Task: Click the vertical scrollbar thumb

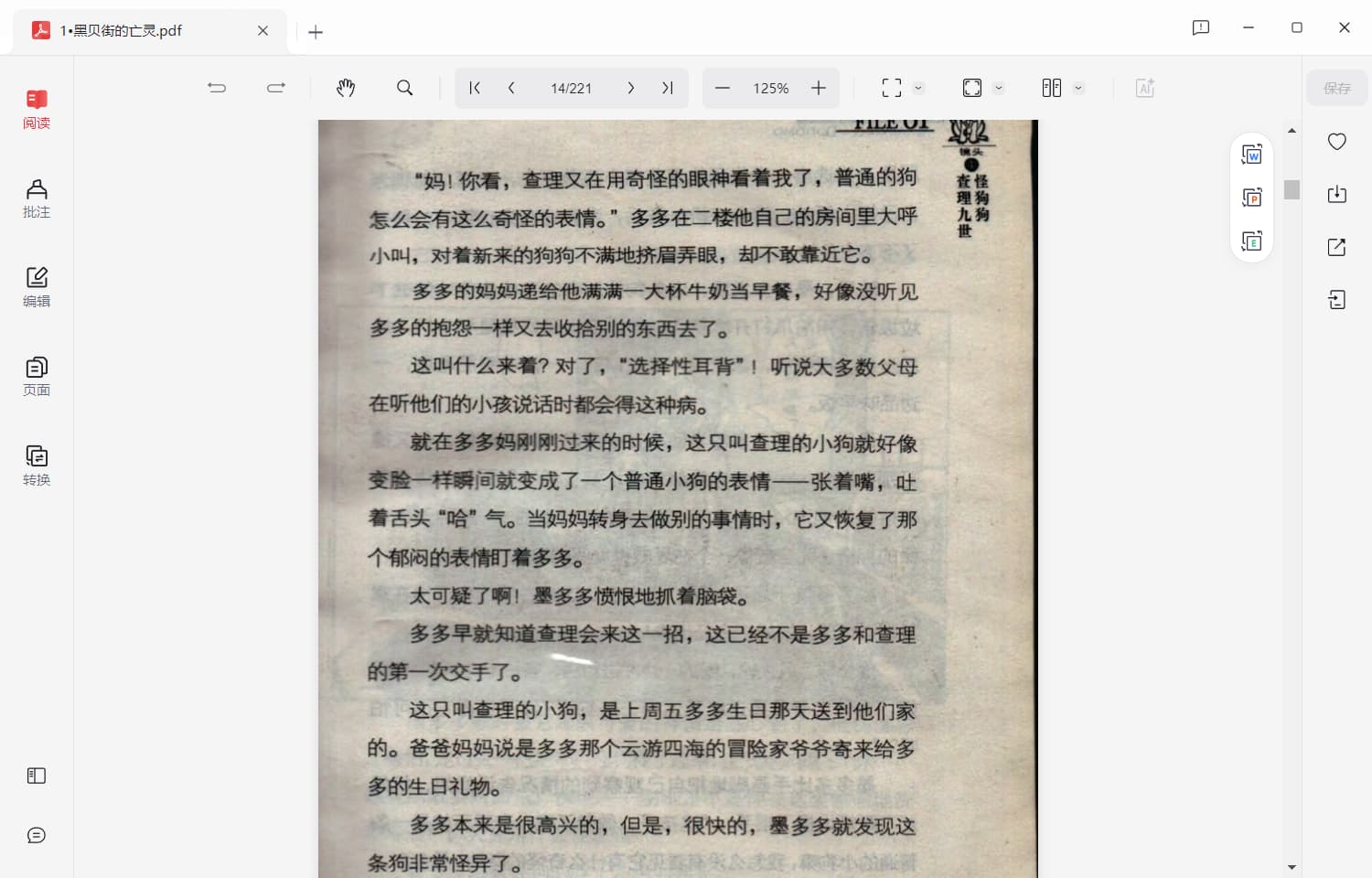Action: coord(1292,189)
